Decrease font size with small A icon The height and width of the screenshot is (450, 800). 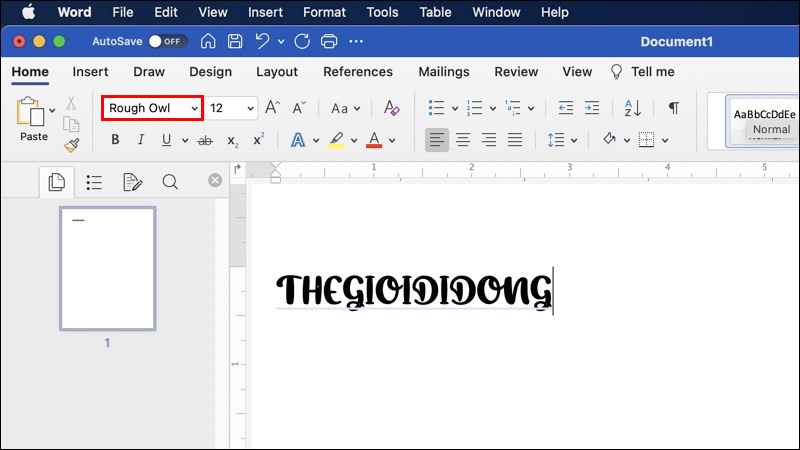[x=299, y=108]
